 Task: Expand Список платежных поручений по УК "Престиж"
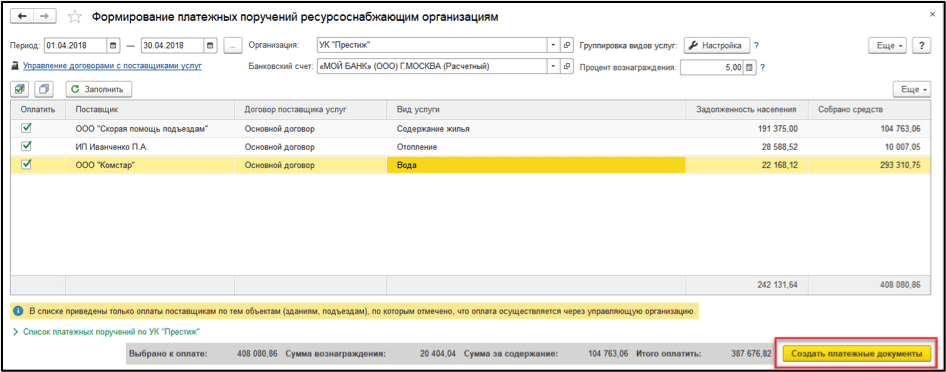(x=107, y=332)
